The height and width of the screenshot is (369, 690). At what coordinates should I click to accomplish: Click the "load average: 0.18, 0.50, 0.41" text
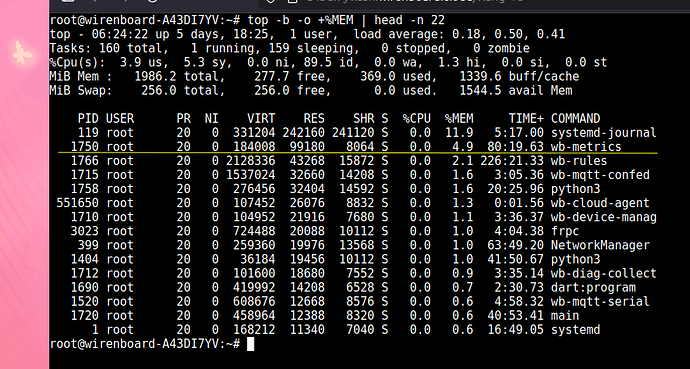459,34
